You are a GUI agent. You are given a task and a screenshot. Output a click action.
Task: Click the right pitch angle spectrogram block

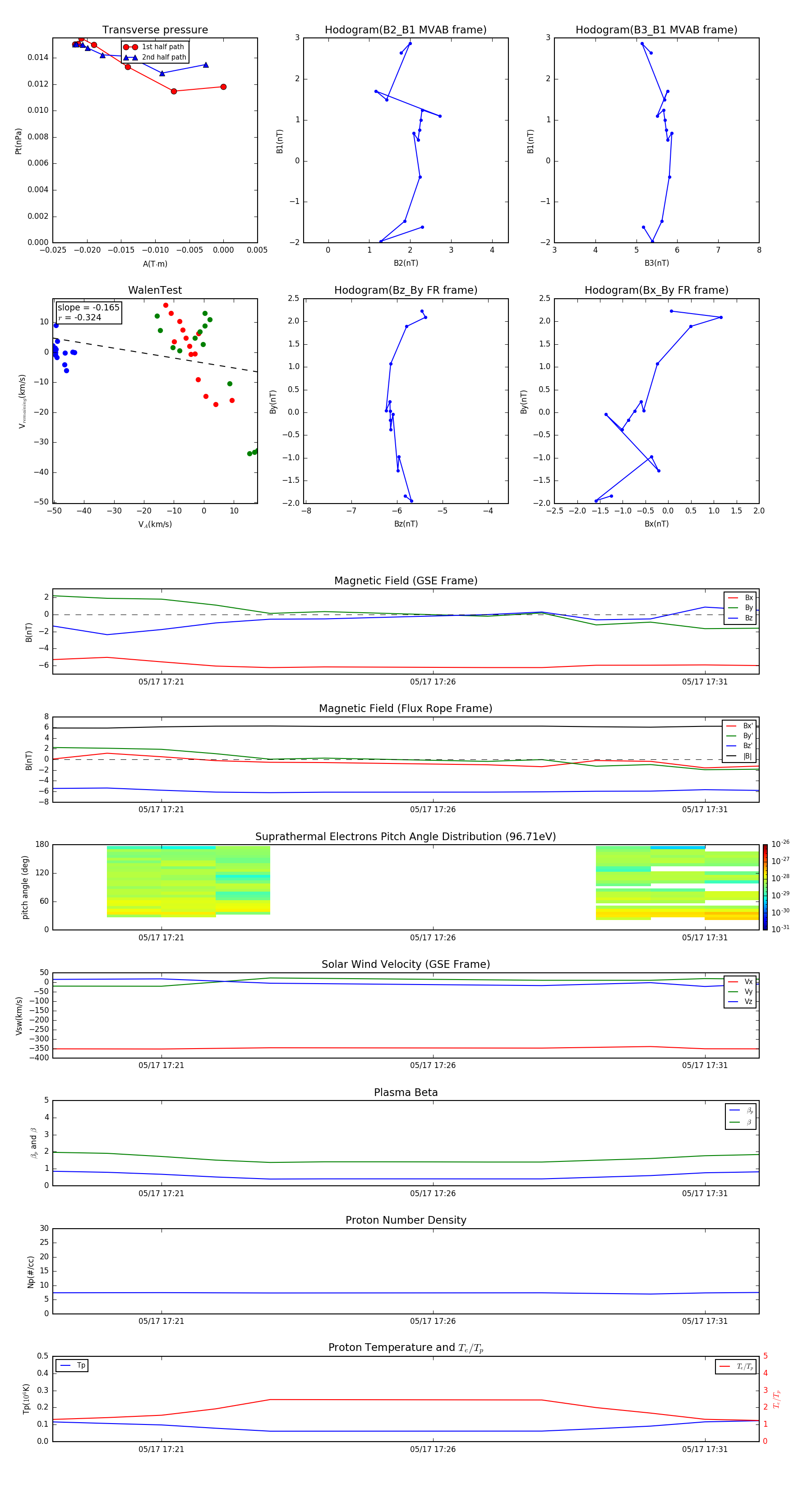[677, 883]
